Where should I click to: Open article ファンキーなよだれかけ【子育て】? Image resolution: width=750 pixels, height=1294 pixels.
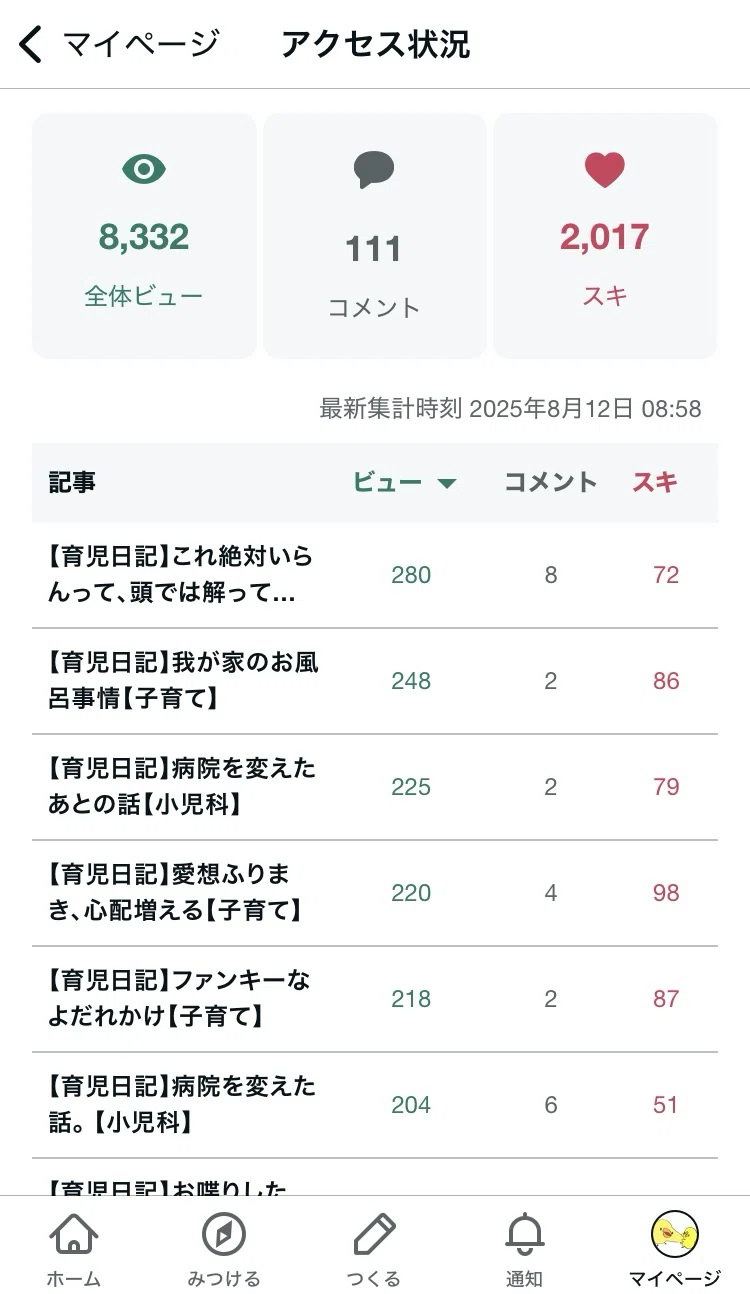coord(374,999)
